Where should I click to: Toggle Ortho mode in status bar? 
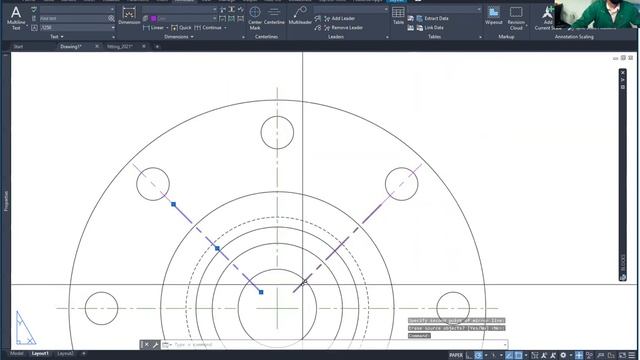469,356
